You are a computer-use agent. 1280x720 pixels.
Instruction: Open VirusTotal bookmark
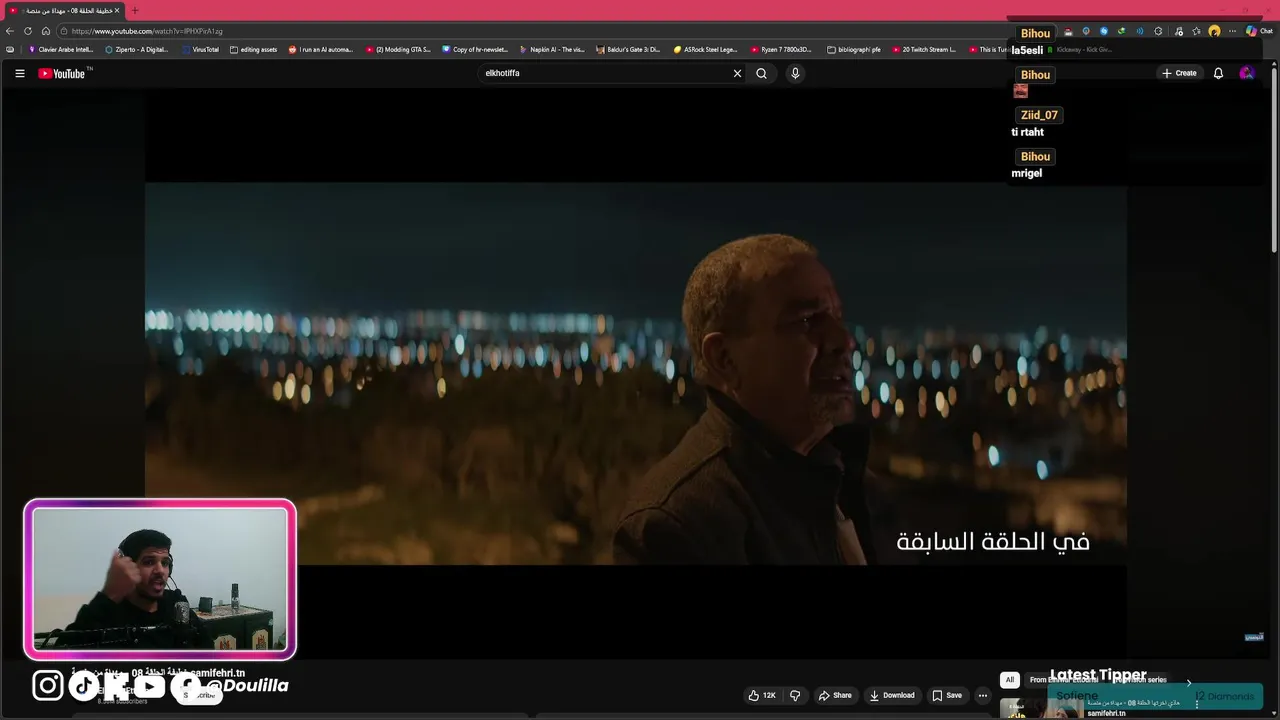pyautogui.click(x=200, y=49)
